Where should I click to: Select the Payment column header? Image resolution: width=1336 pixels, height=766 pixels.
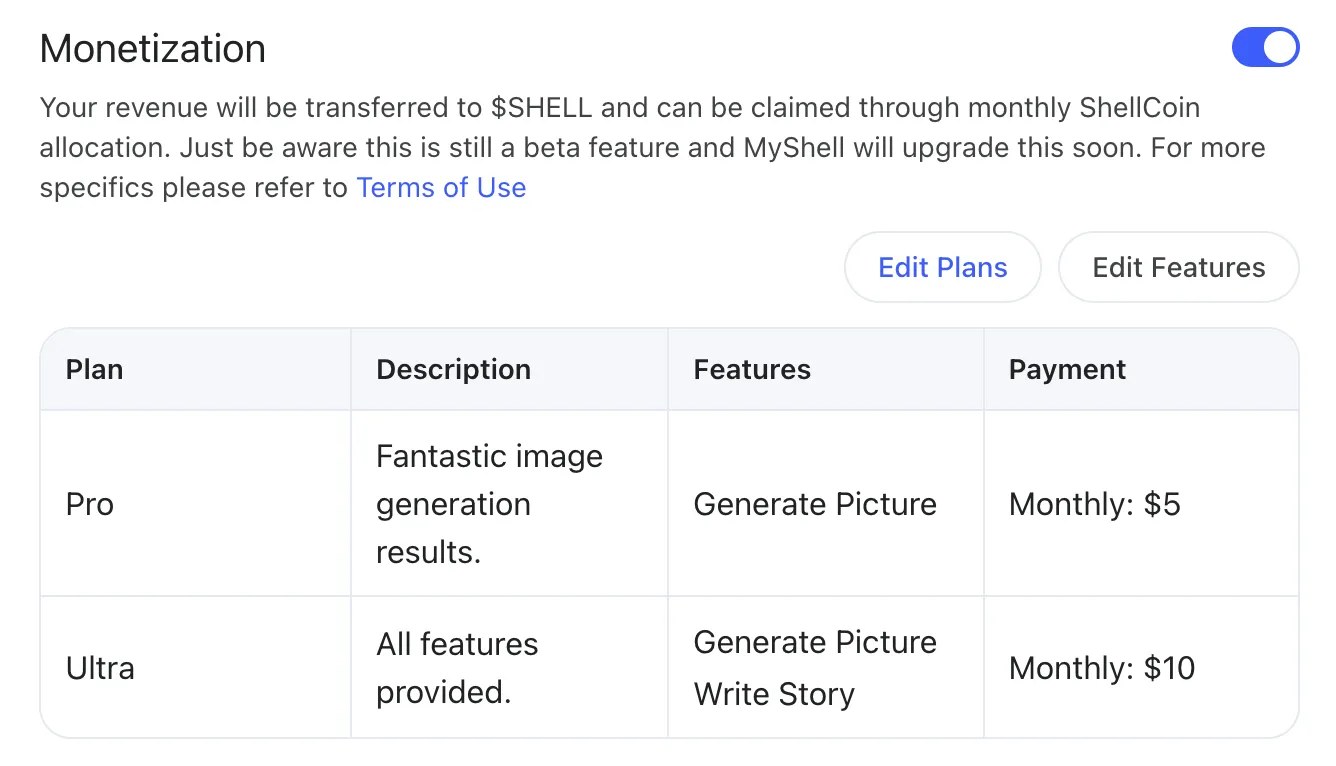[x=1067, y=370]
